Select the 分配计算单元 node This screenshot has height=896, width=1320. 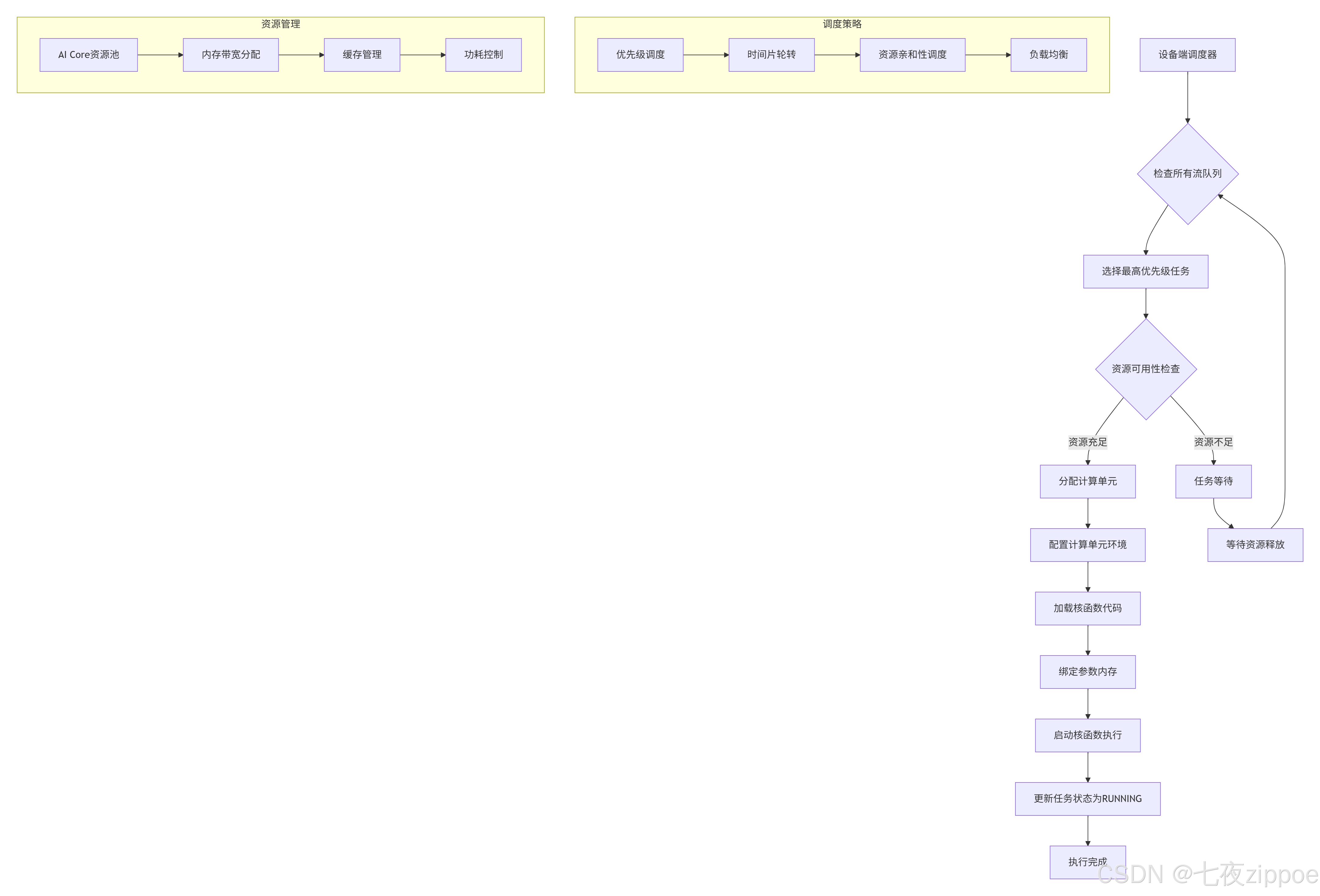[x=1087, y=482]
